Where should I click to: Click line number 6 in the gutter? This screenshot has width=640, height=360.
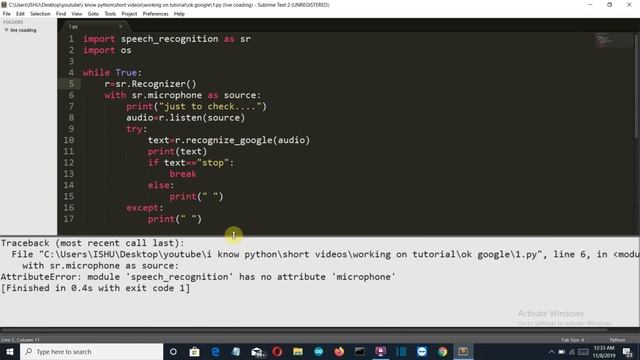71,95
